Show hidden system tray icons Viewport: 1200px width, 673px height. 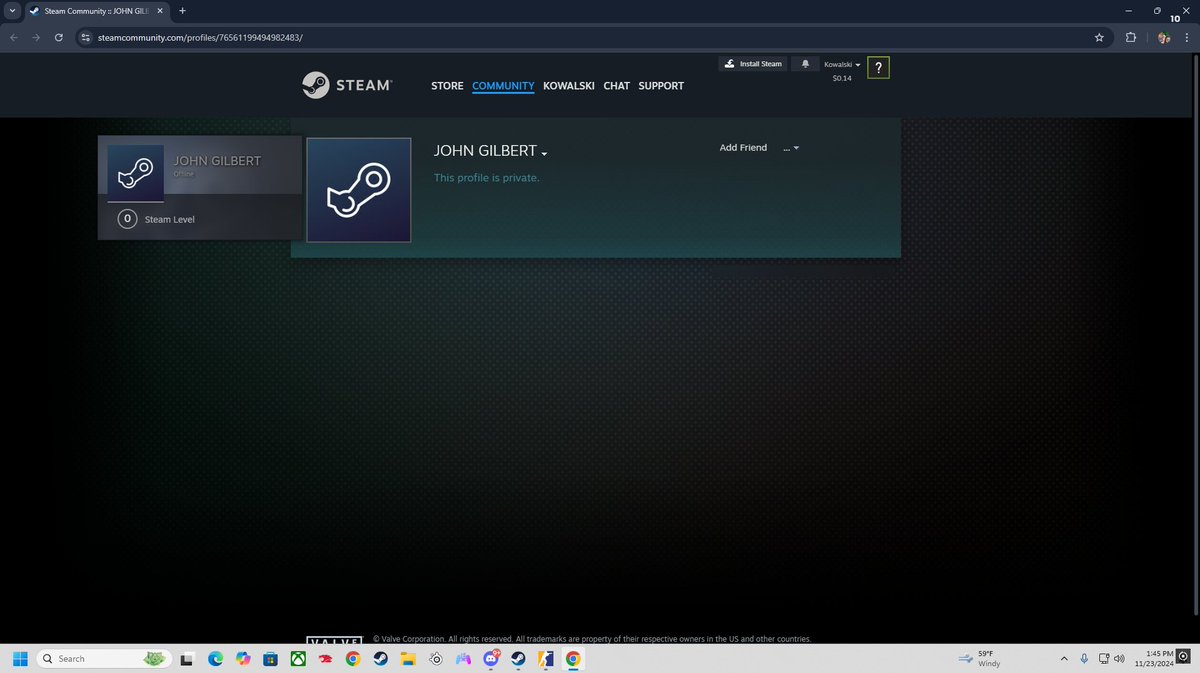pos(1066,659)
